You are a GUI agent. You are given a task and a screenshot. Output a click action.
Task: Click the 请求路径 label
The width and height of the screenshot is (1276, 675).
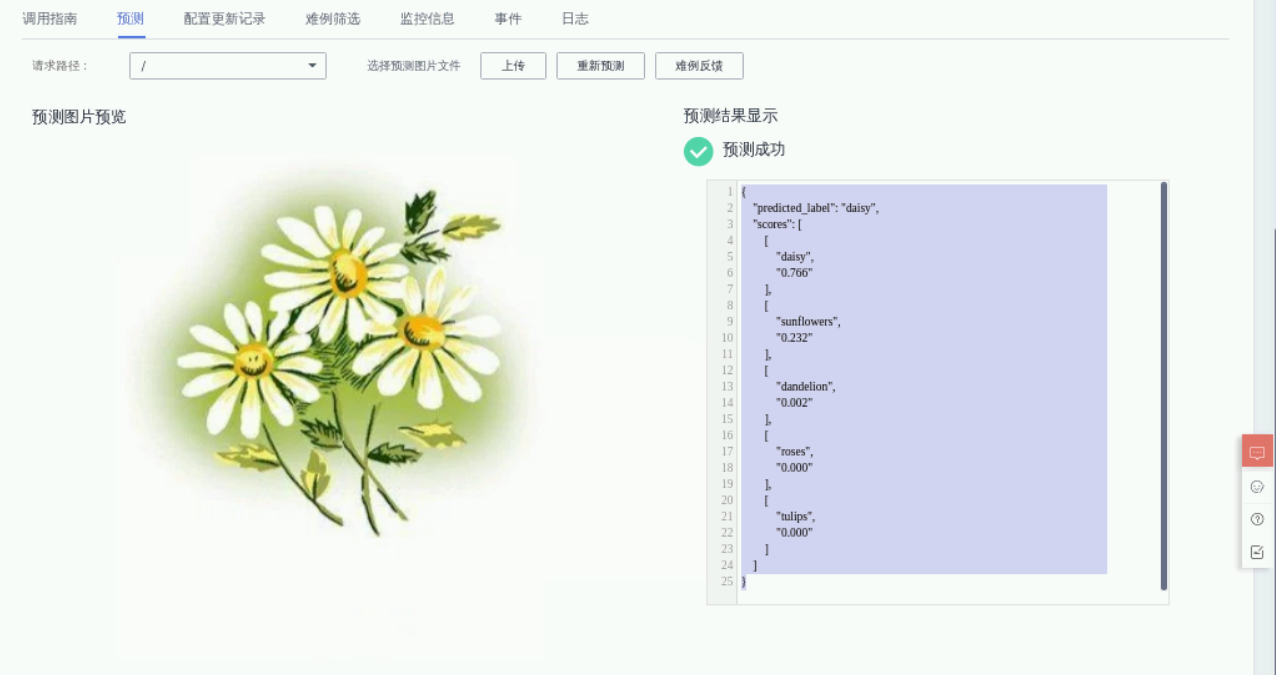(60, 66)
